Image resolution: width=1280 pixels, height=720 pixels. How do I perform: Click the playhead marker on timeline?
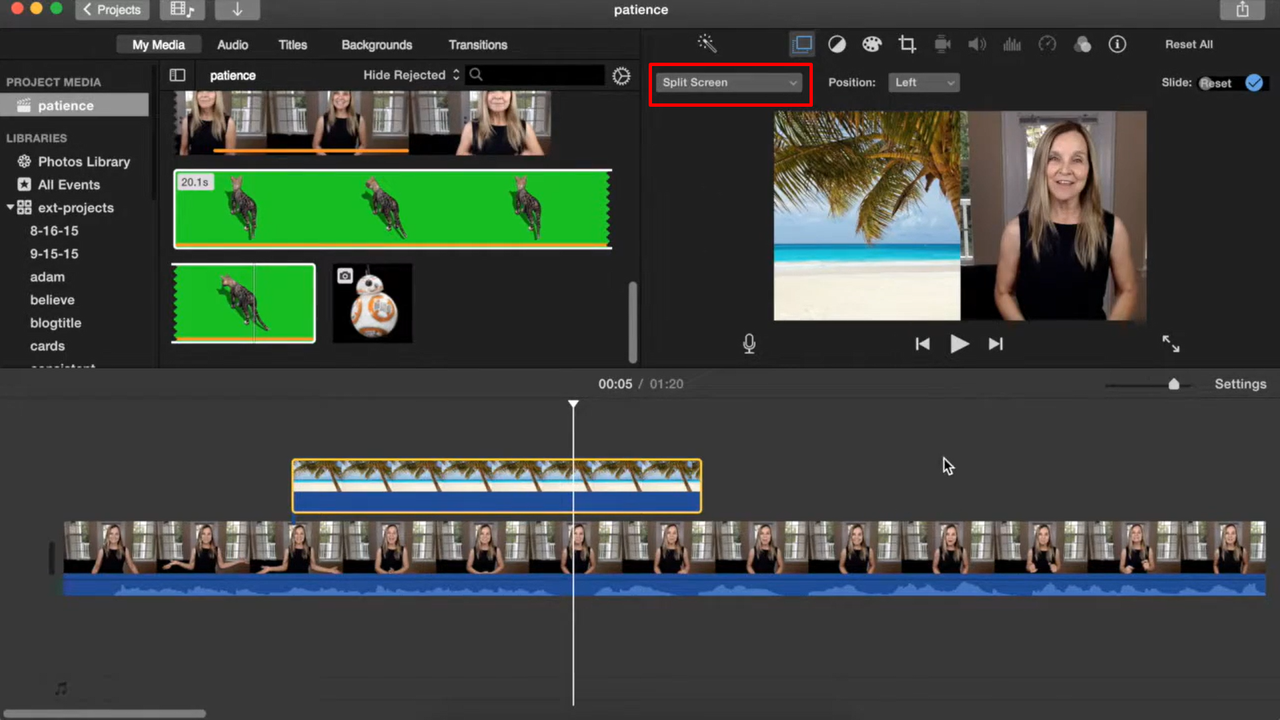(573, 404)
